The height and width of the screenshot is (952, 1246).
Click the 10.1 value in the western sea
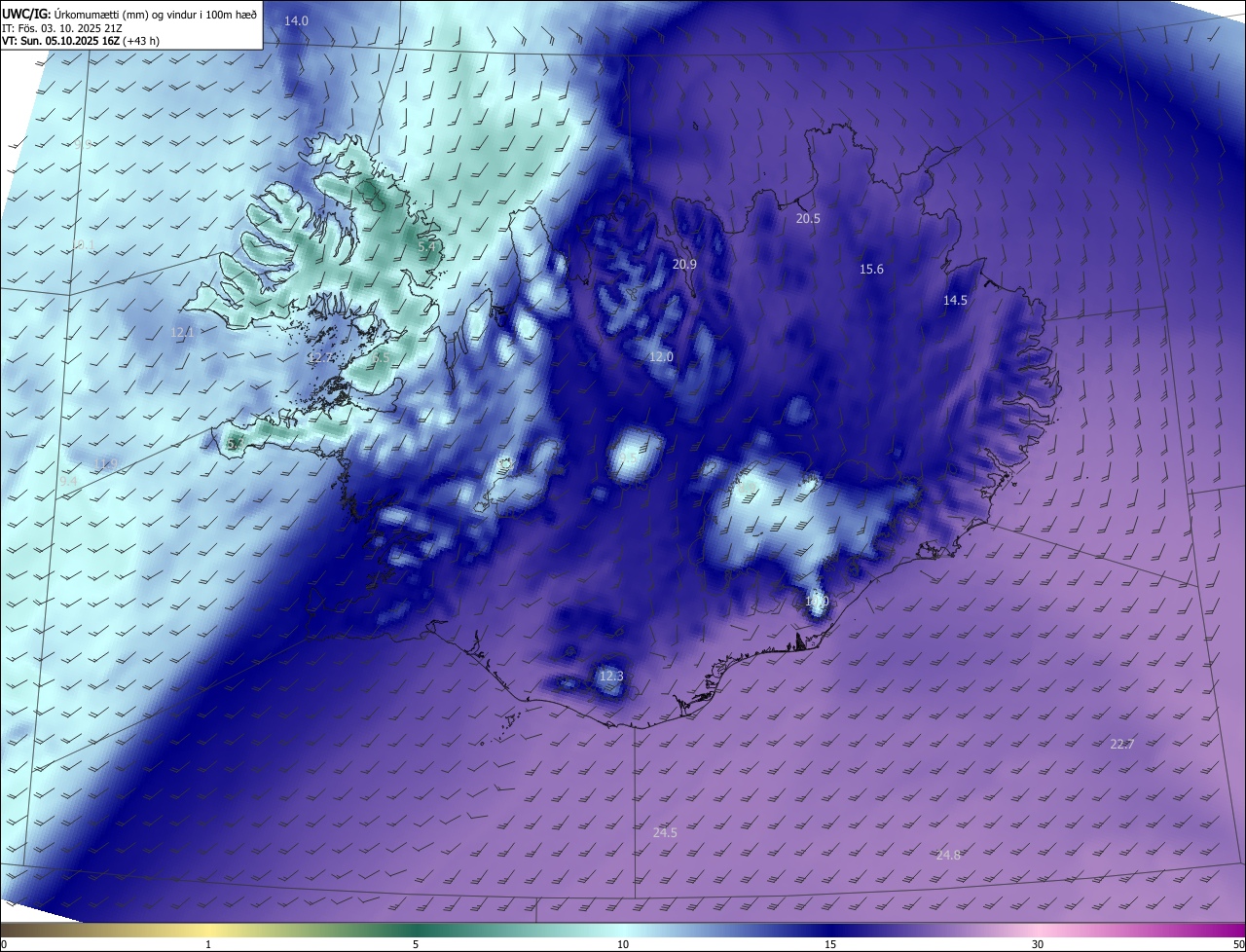coord(84,245)
